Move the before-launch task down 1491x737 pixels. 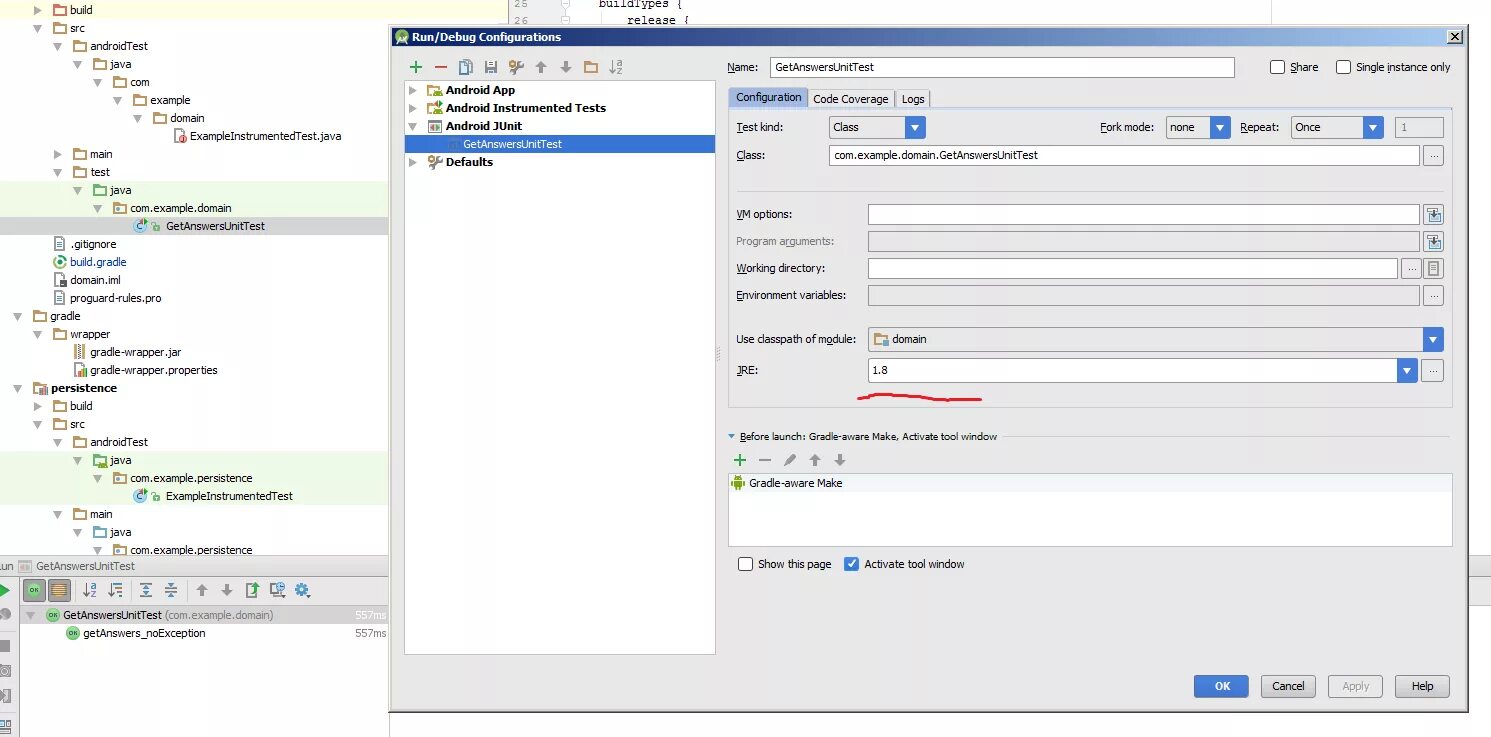[840, 460]
